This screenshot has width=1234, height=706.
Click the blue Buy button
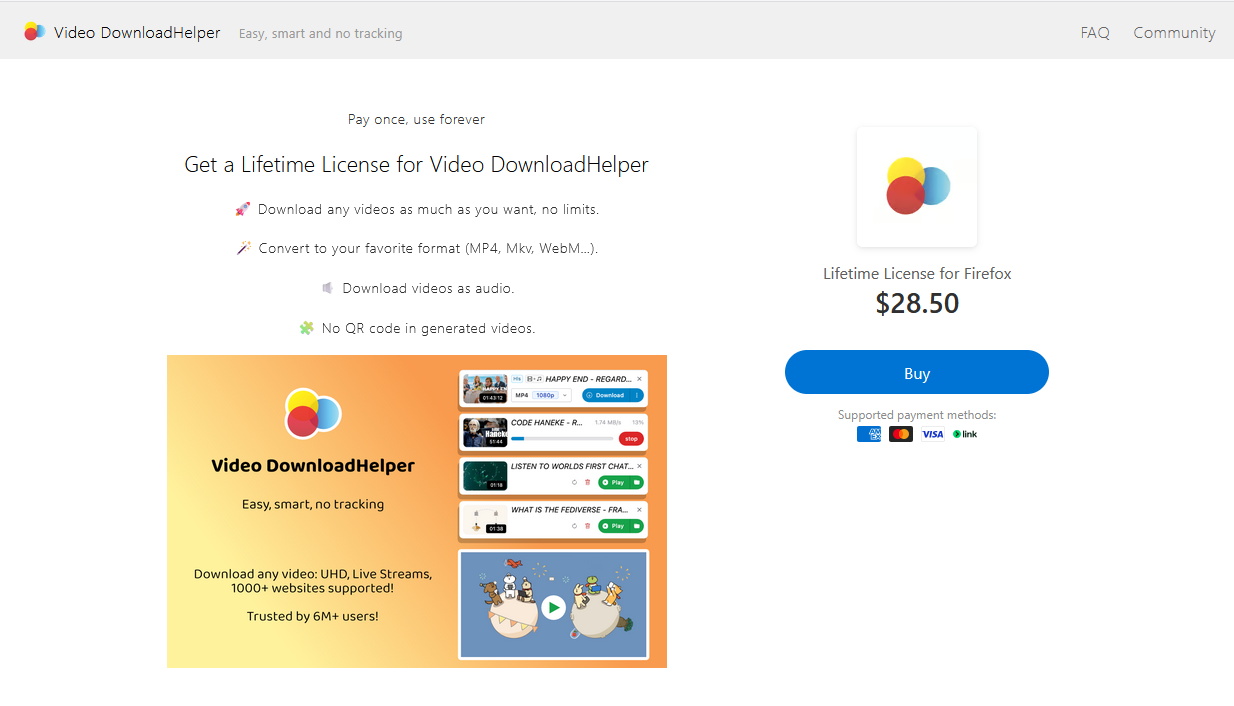coord(916,372)
